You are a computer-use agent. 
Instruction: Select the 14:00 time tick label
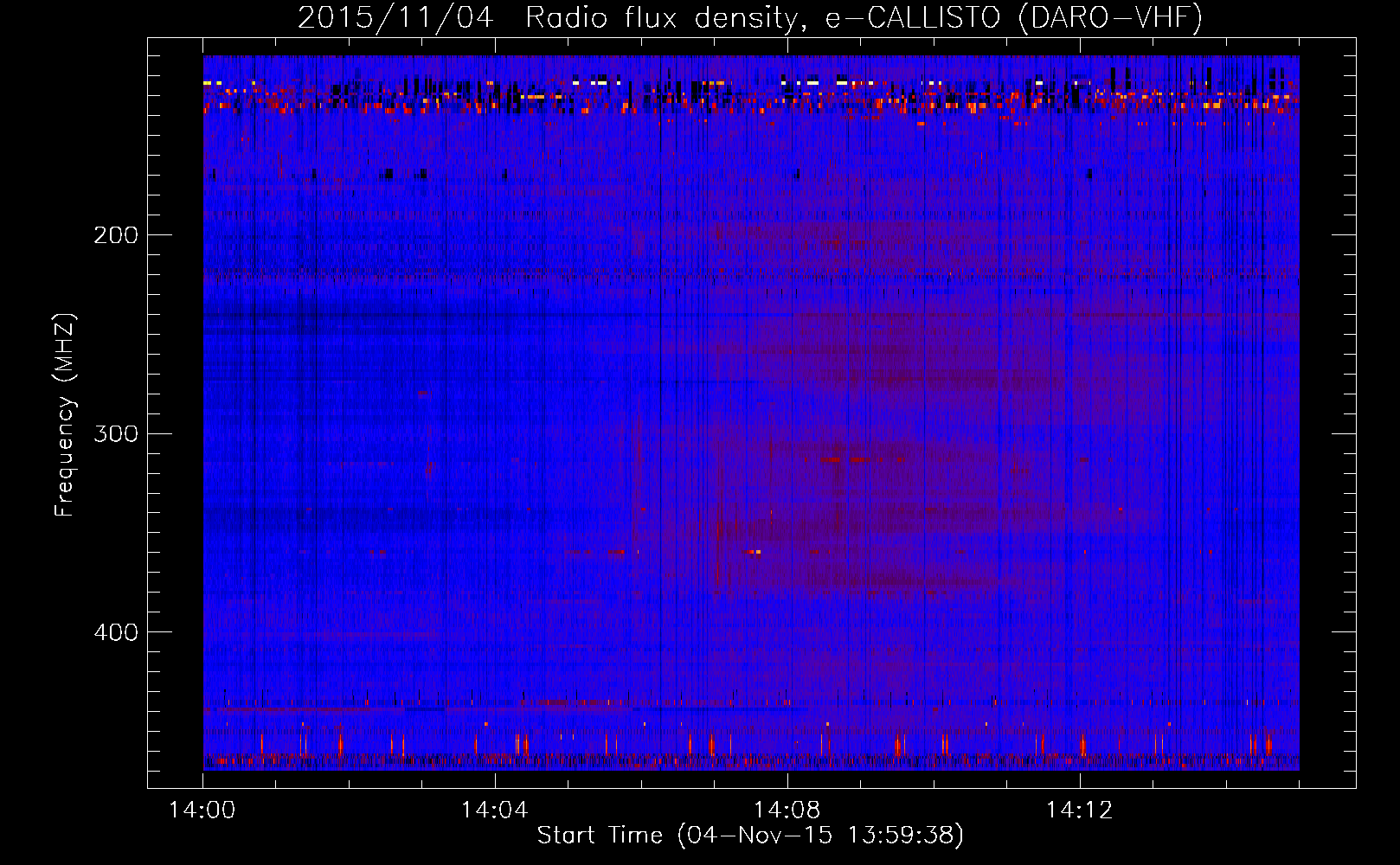[x=202, y=810]
